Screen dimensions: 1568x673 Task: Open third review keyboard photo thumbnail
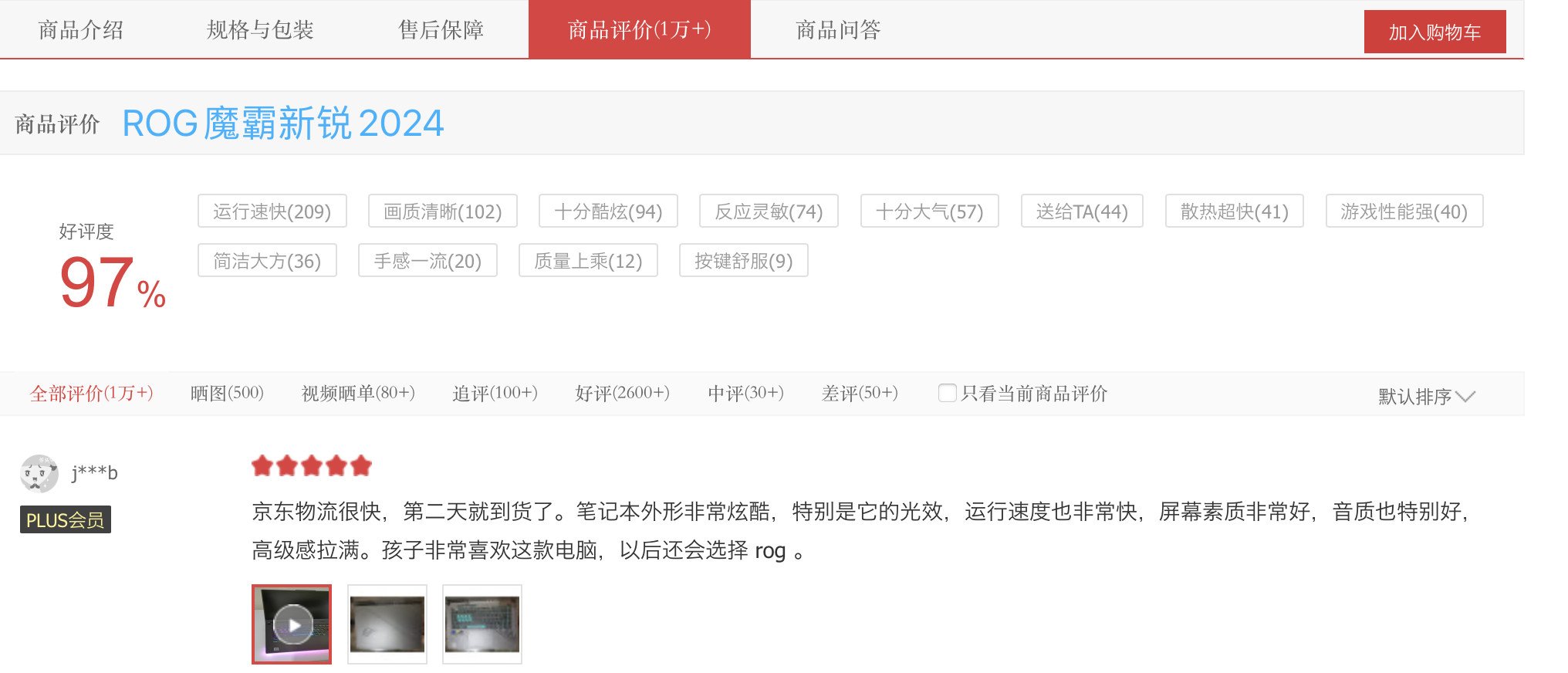point(482,624)
